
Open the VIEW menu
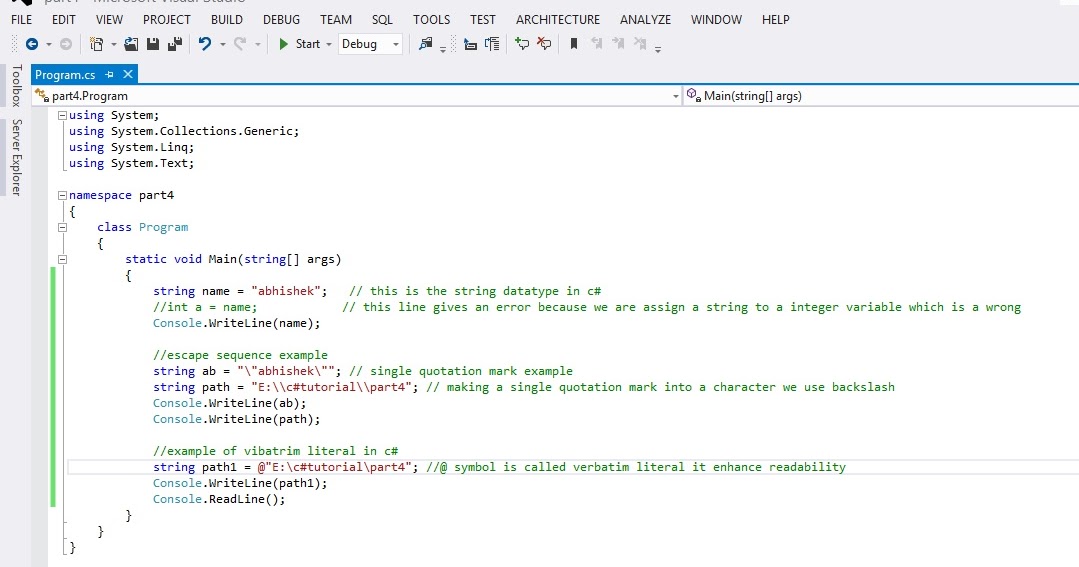click(109, 20)
